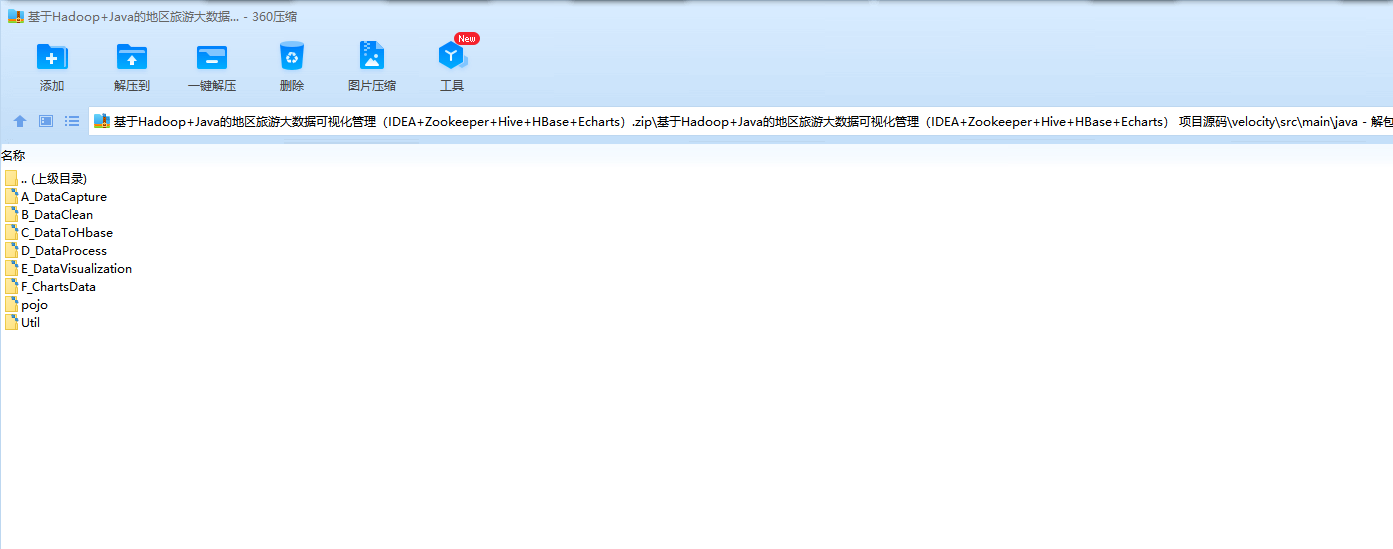Viewport: 1393px width, 549px height.
Task: Select the E_DataVisualization folder name
Action: click(x=76, y=269)
